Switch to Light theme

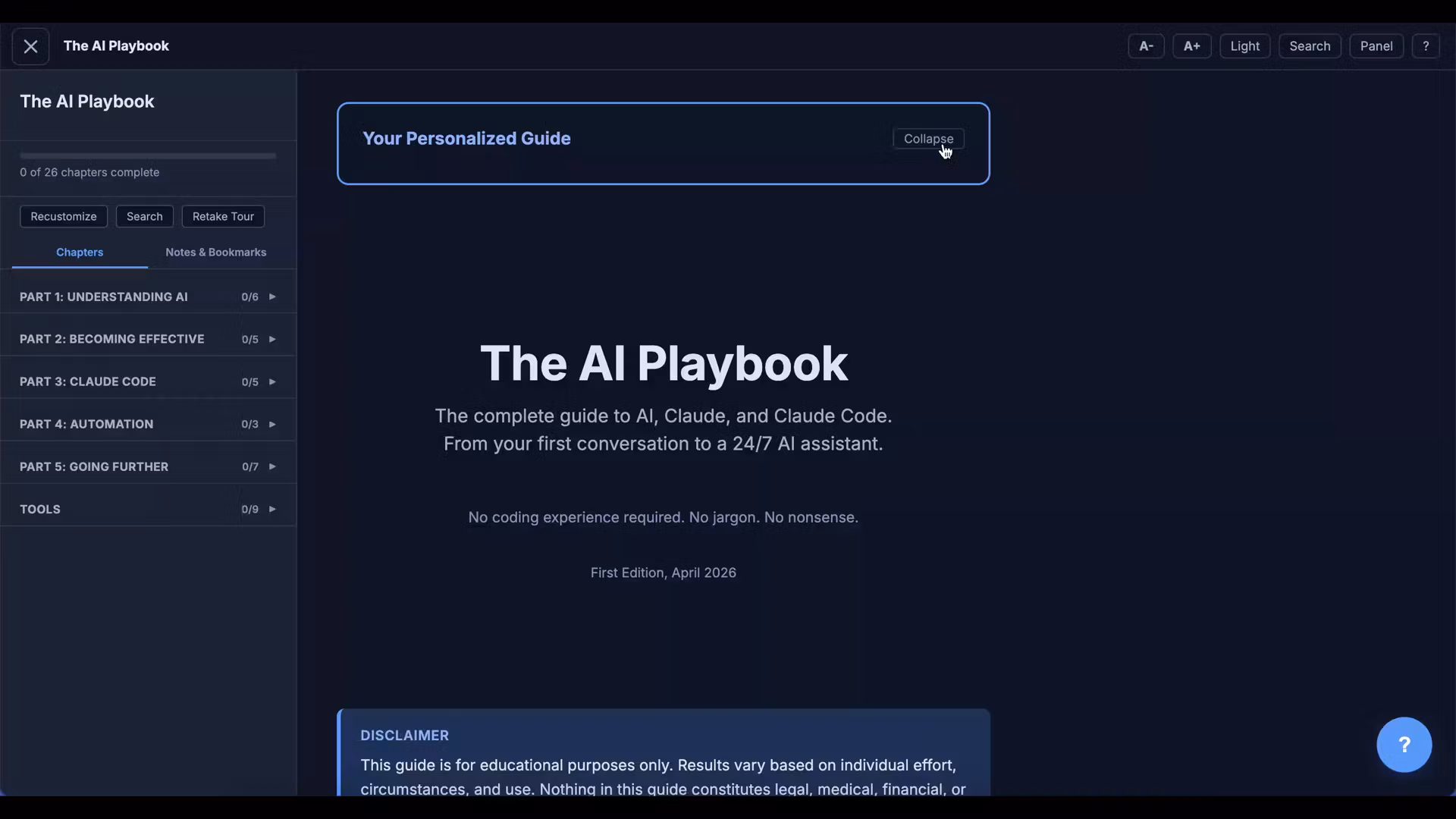point(1244,46)
